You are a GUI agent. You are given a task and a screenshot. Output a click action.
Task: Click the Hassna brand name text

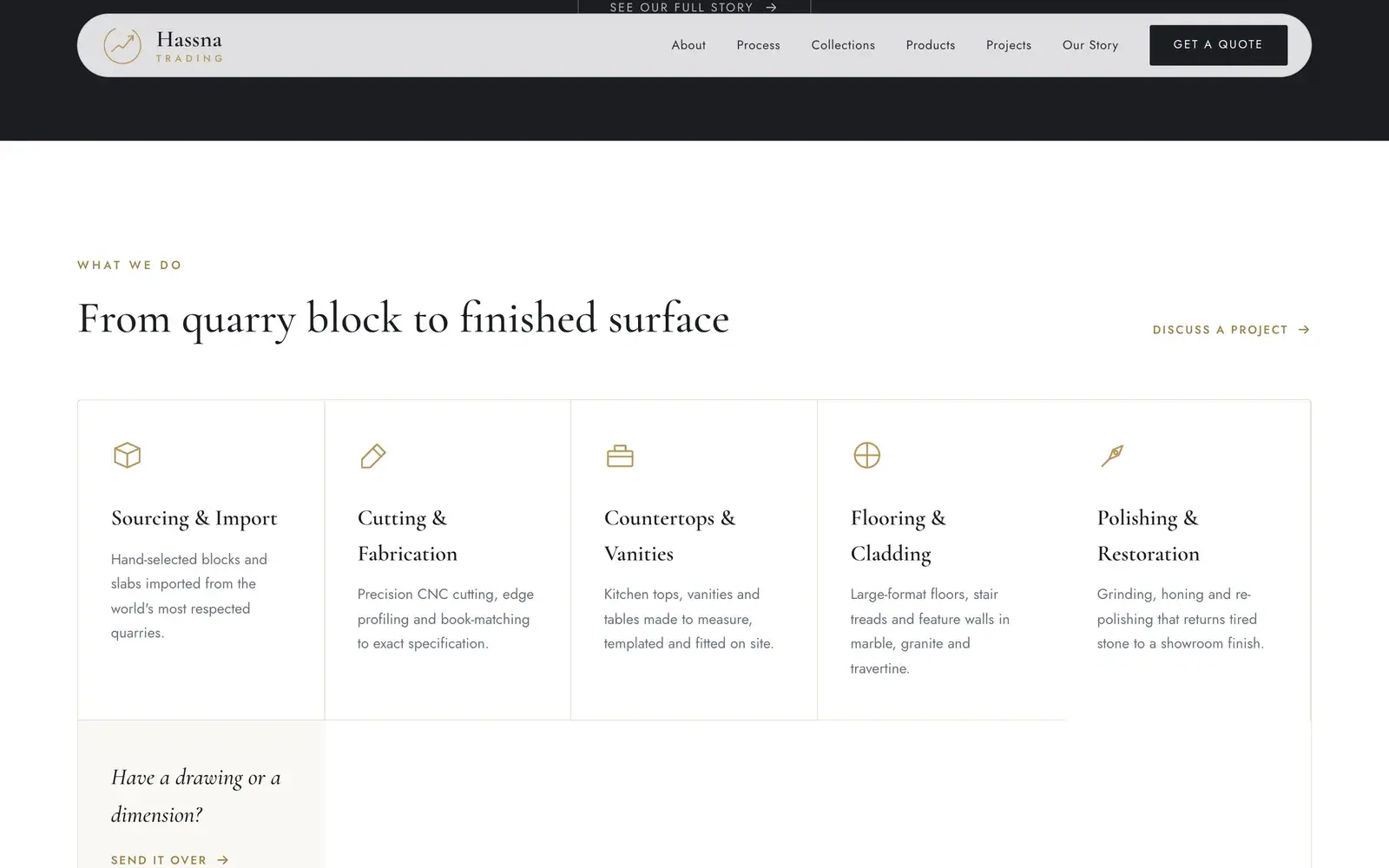189,40
